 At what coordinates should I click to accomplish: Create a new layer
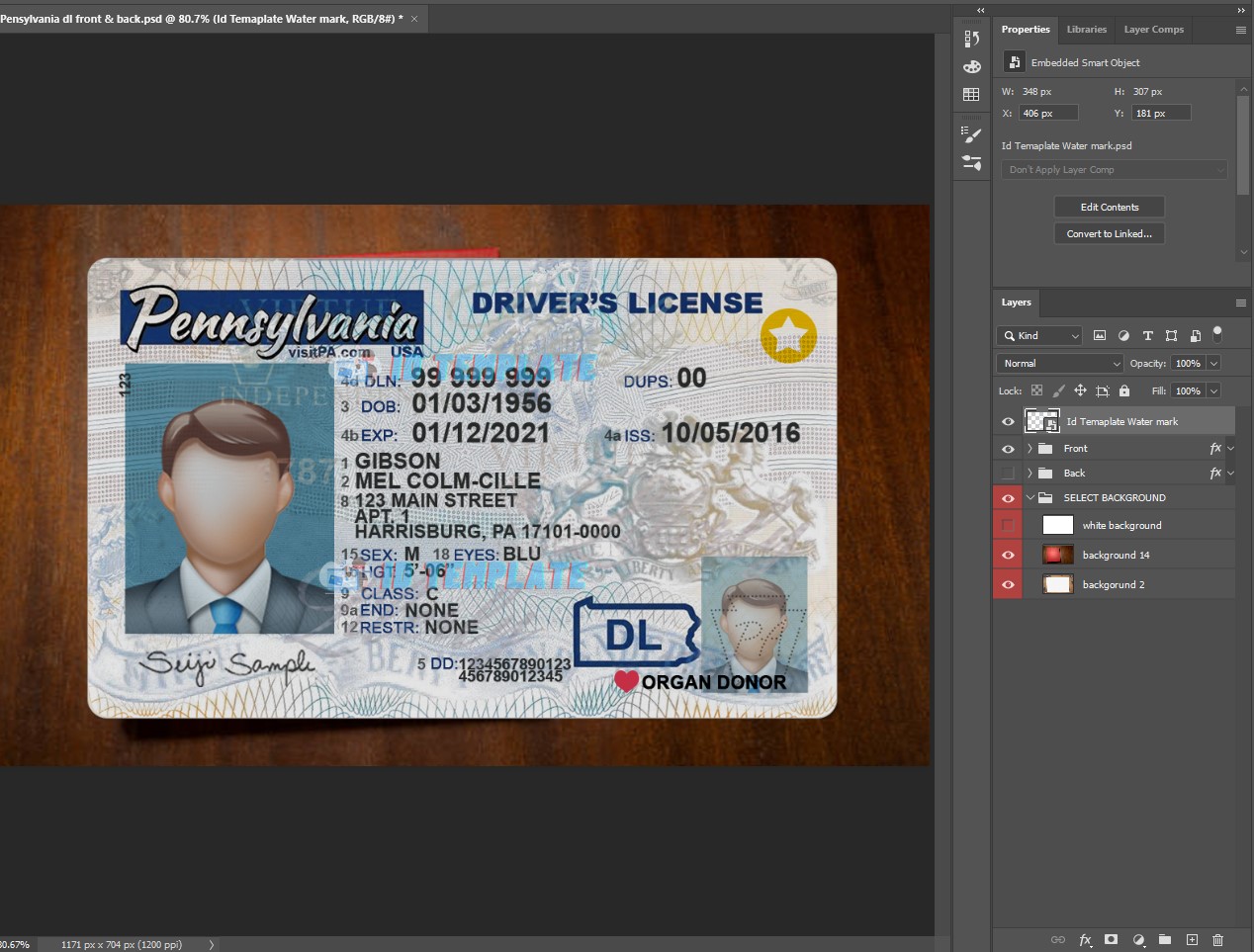pyautogui.click(x=1192, y=940)
